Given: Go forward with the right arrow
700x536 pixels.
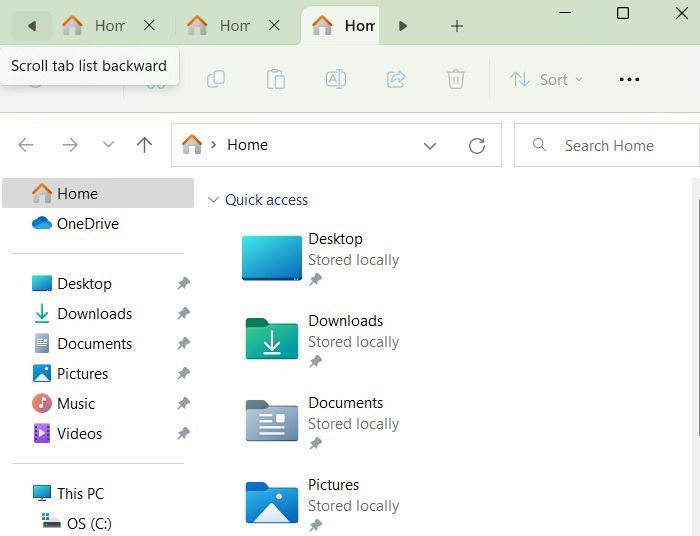Looking at the screenshot, I should point(70,145).
